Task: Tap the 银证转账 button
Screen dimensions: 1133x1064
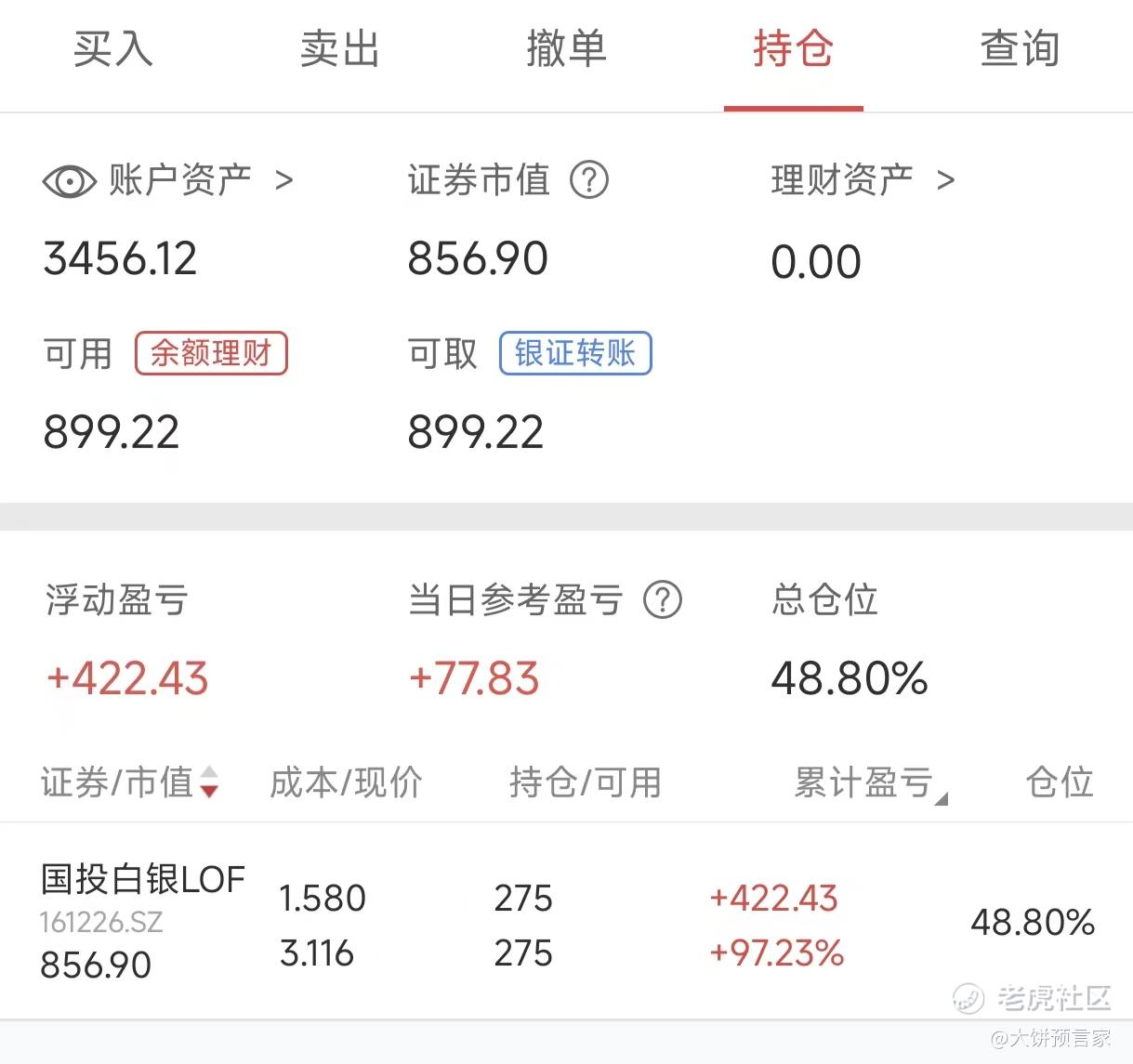Action: tap(575, 353)
